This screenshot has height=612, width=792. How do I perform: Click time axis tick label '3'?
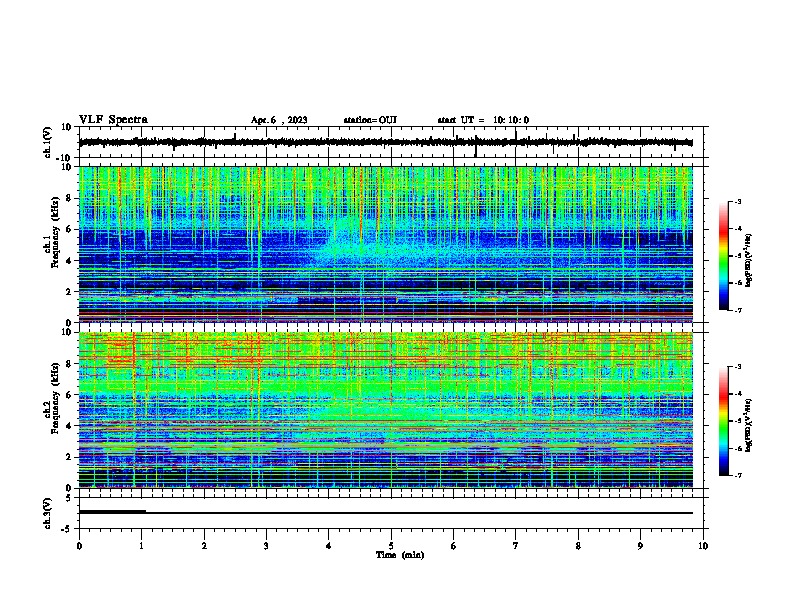point(266,546)
